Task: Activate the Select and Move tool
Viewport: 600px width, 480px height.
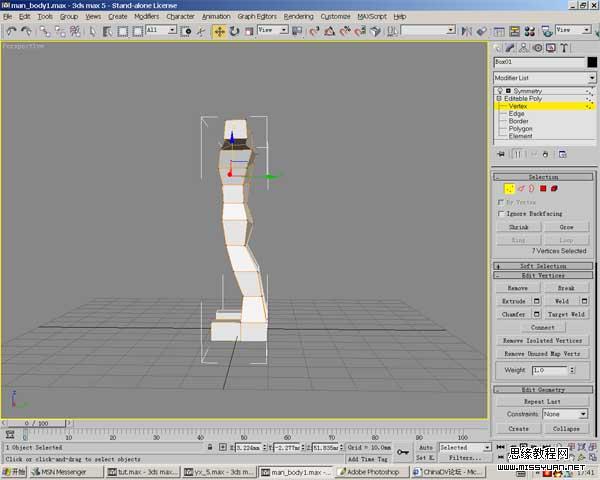Action: click(x=219, y=31)
